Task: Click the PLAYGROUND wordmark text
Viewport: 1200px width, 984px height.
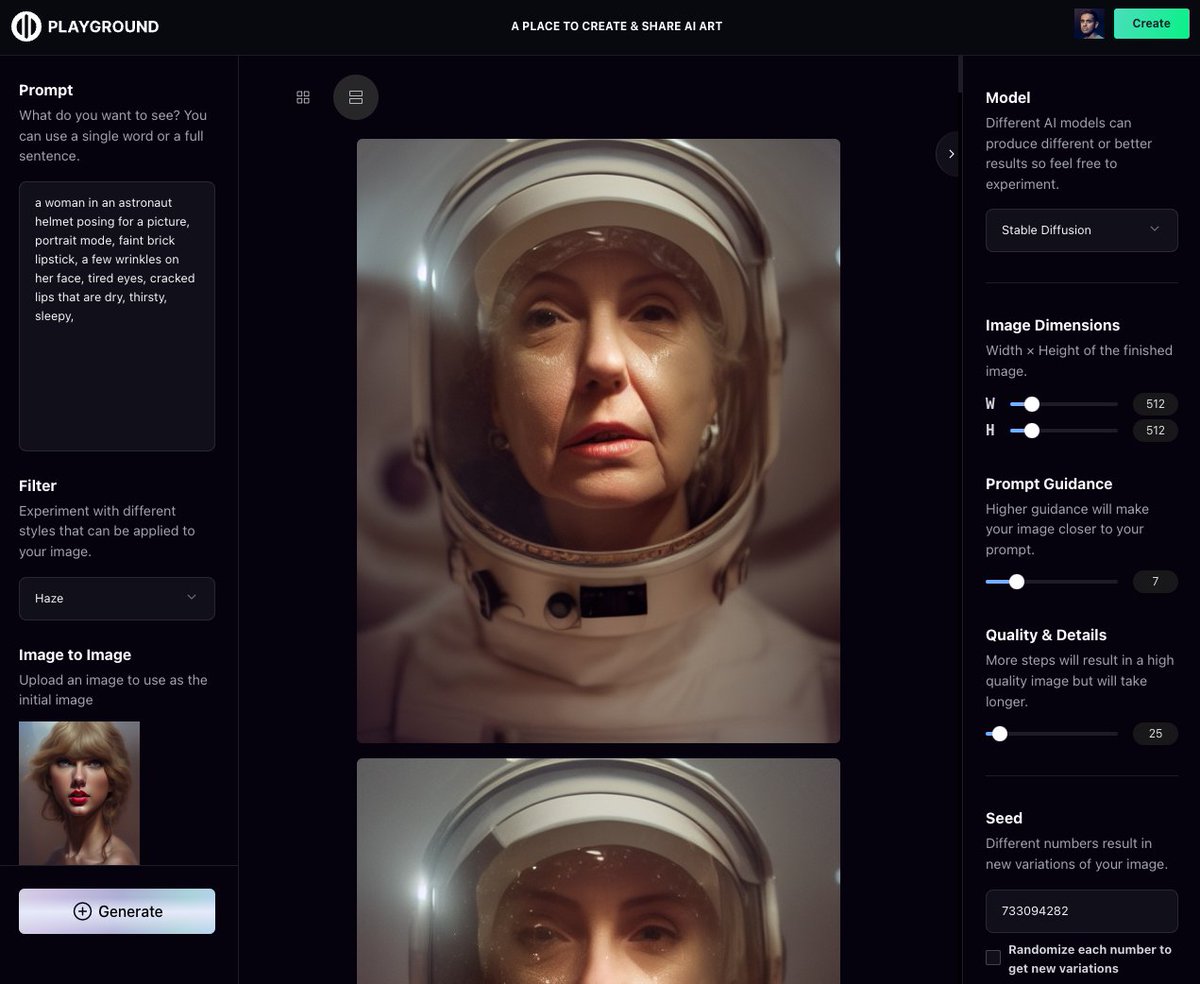Action: (103, 27)
